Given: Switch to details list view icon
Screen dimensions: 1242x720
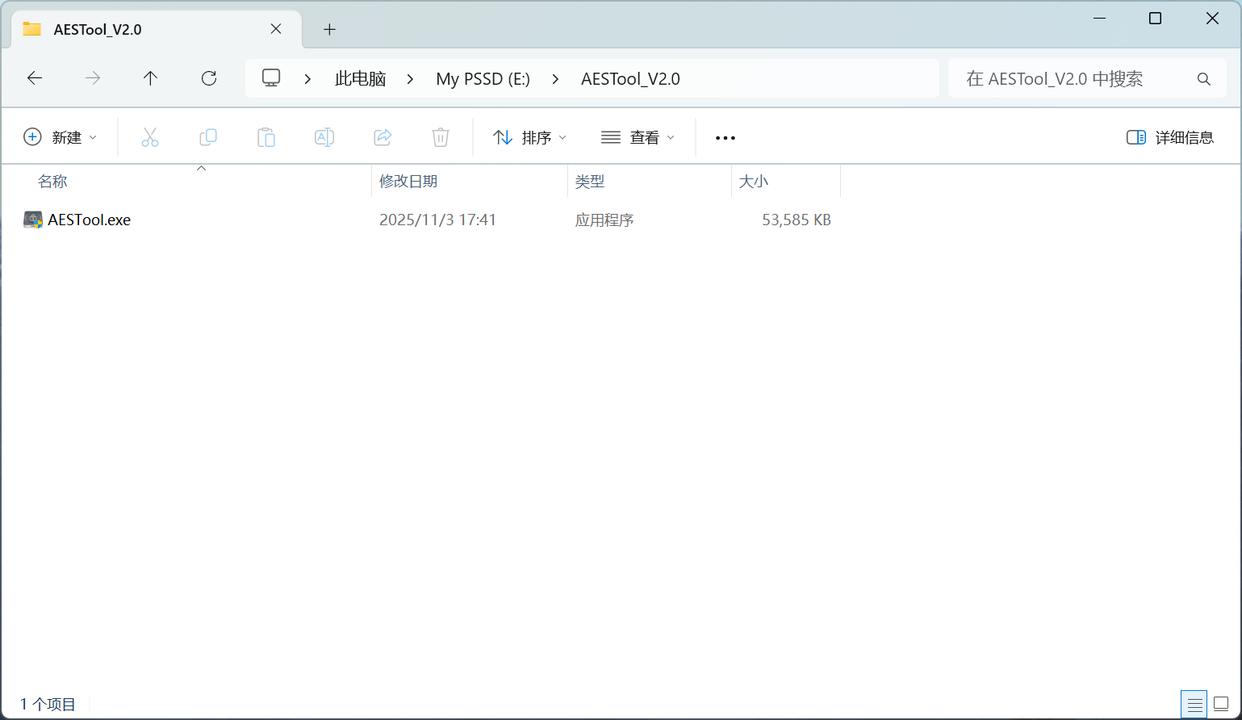Looking at the screenshot, I should tap(1194, 704).
